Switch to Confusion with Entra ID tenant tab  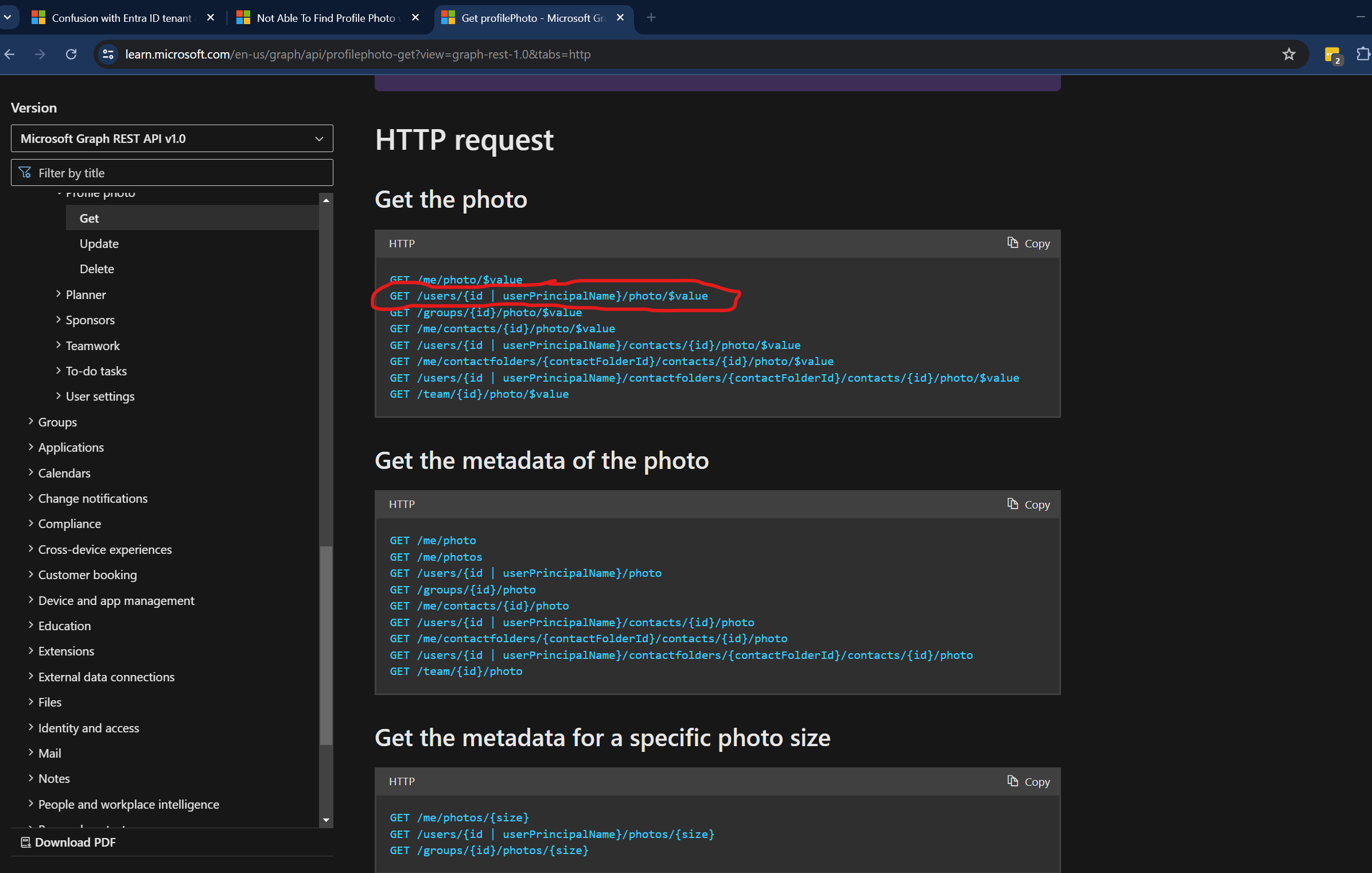[x=122, y=18]
